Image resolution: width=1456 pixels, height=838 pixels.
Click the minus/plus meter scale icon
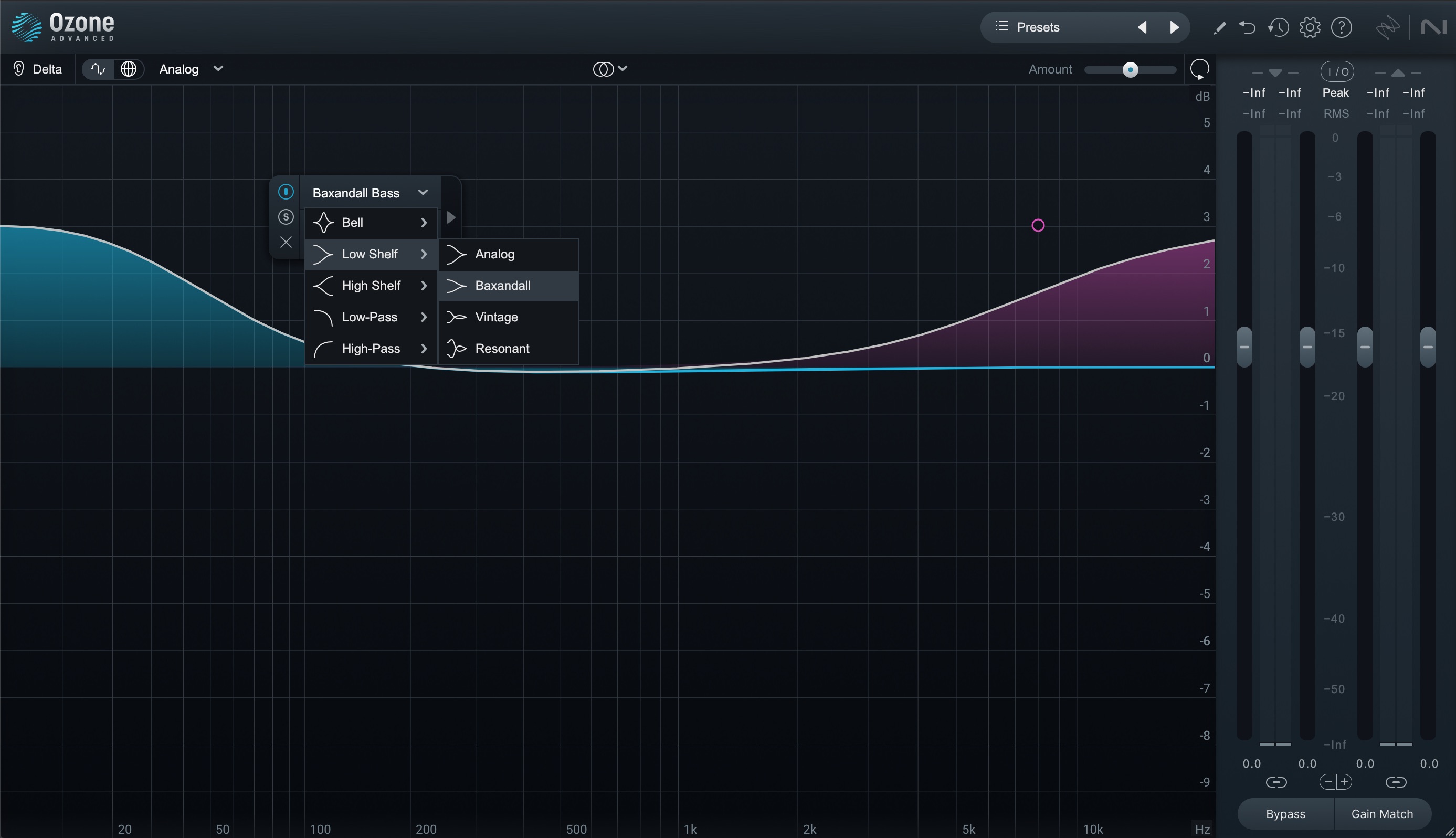pos(1336,782)
